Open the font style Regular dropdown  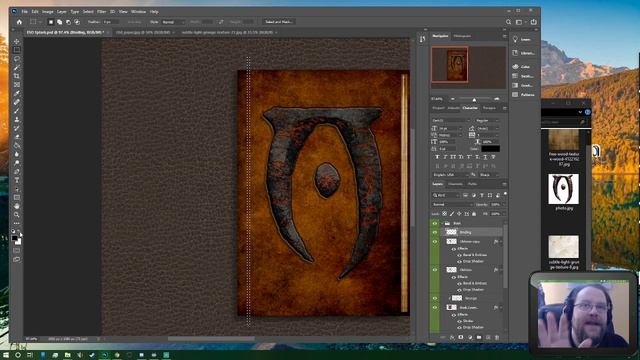click(x=487, y=121)
